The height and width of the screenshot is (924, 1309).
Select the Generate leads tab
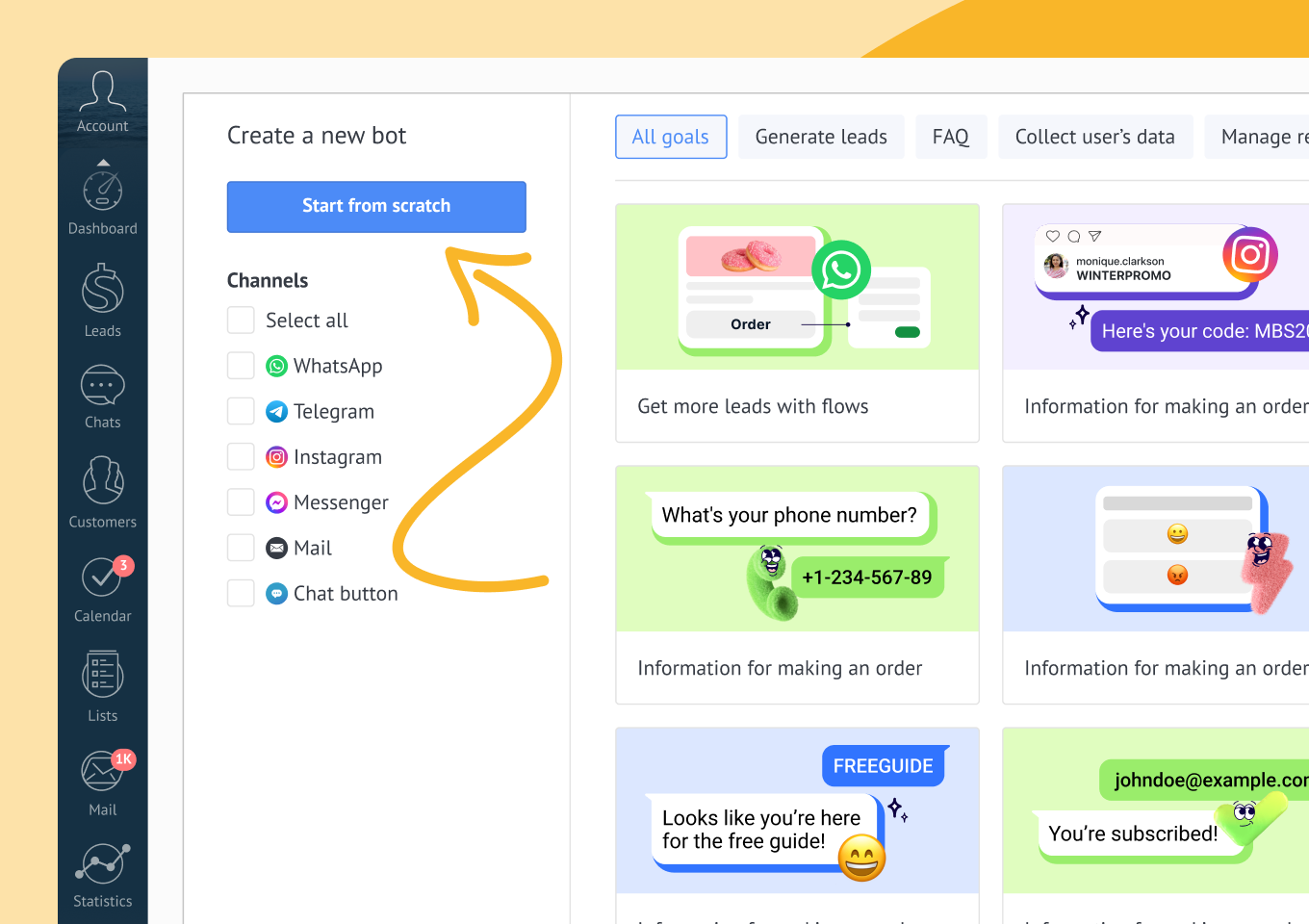point(821,137)
